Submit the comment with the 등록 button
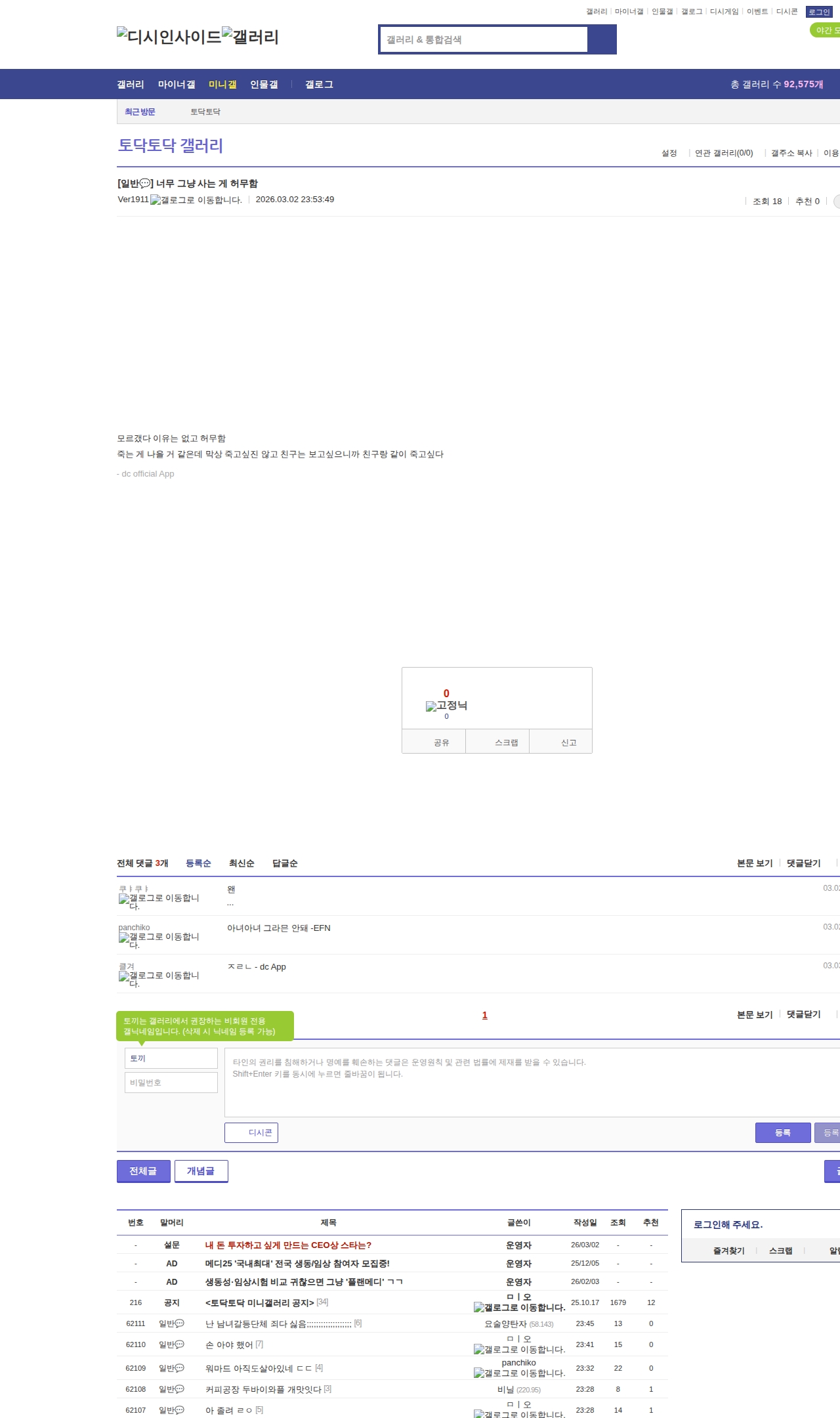The image size is (840, 1418). [783, 1132]
